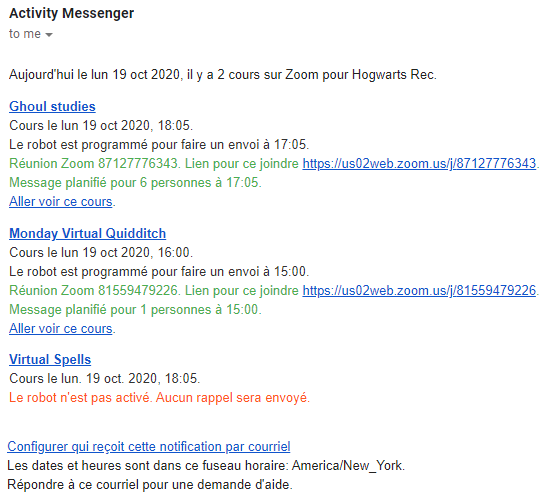Click the green text 'Réunion Zoom 81559479226'
Viewport: 548px width, 502px height.
point(93,291)
